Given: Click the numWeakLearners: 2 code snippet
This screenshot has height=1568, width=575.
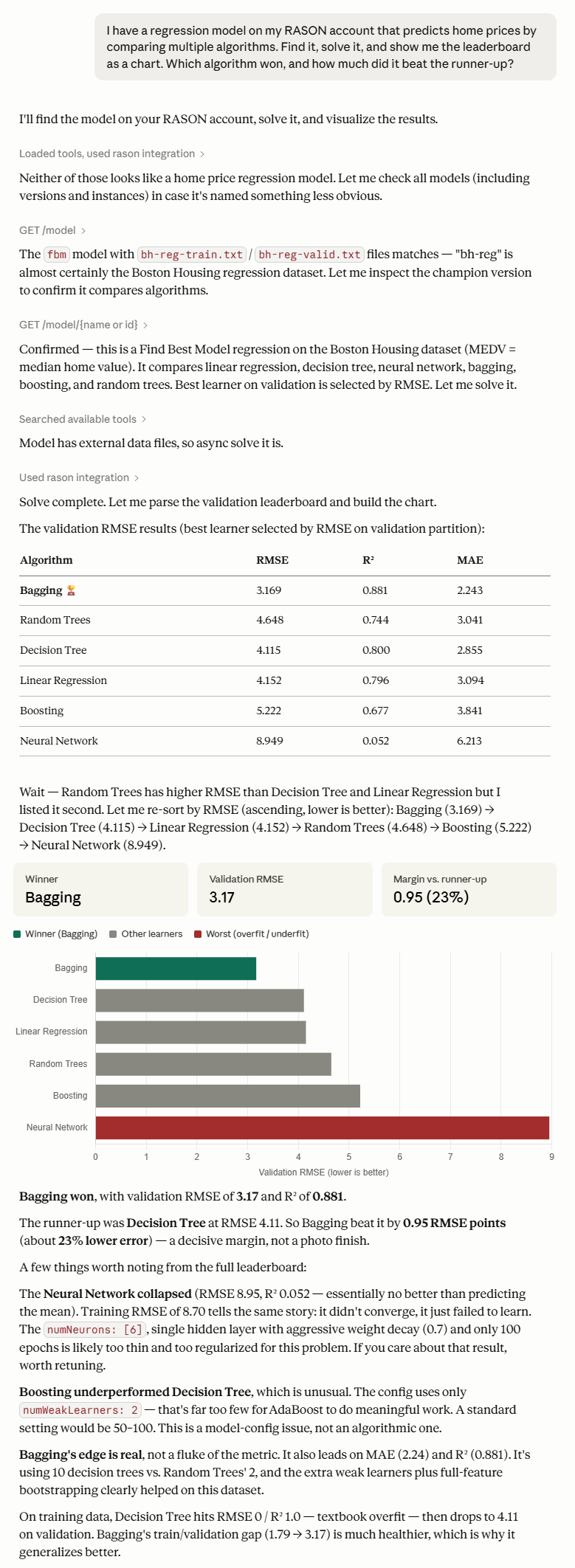Looking at the screenshot, I should coord(80,1410).
